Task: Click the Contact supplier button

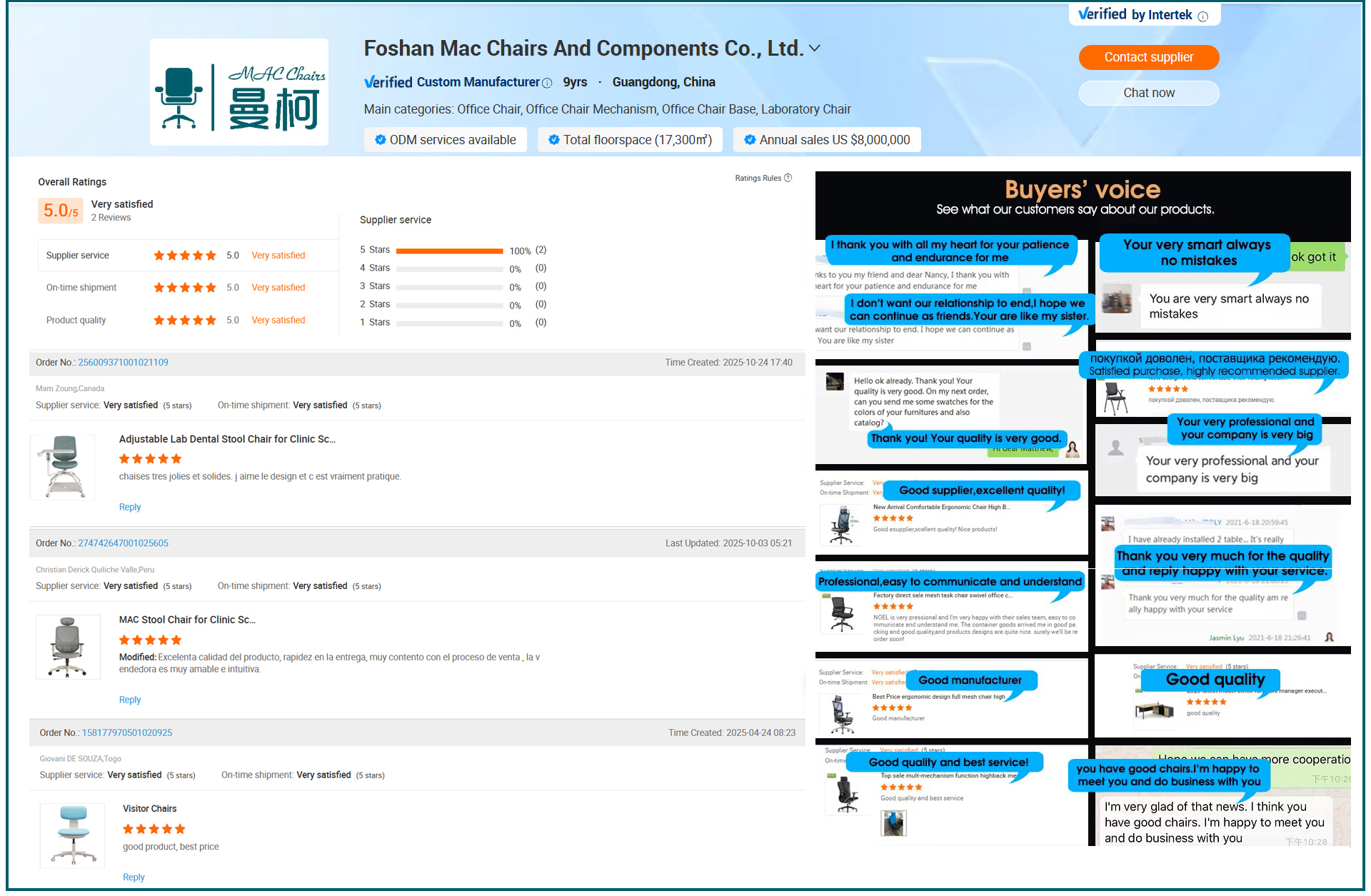Action: pos(1148,57)
